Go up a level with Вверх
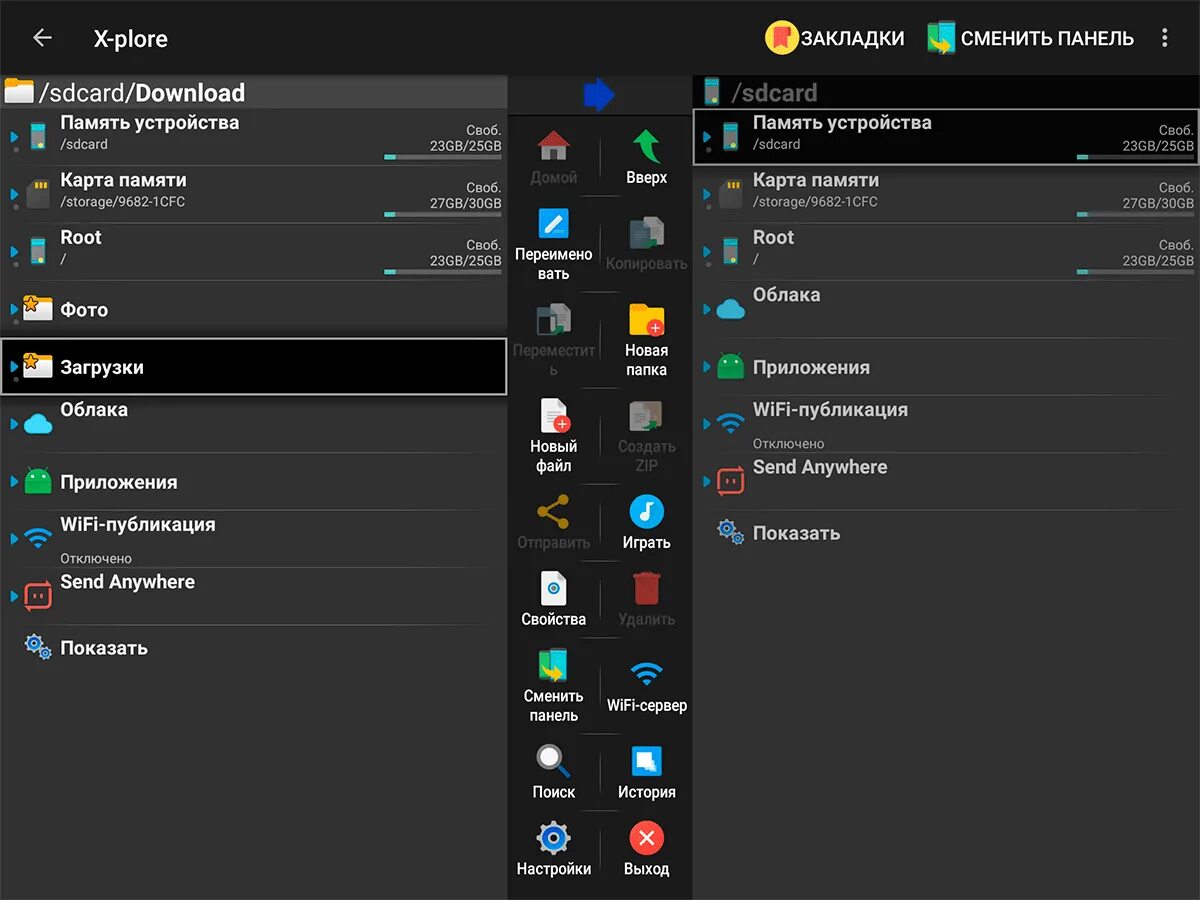 tap(646, 158)
